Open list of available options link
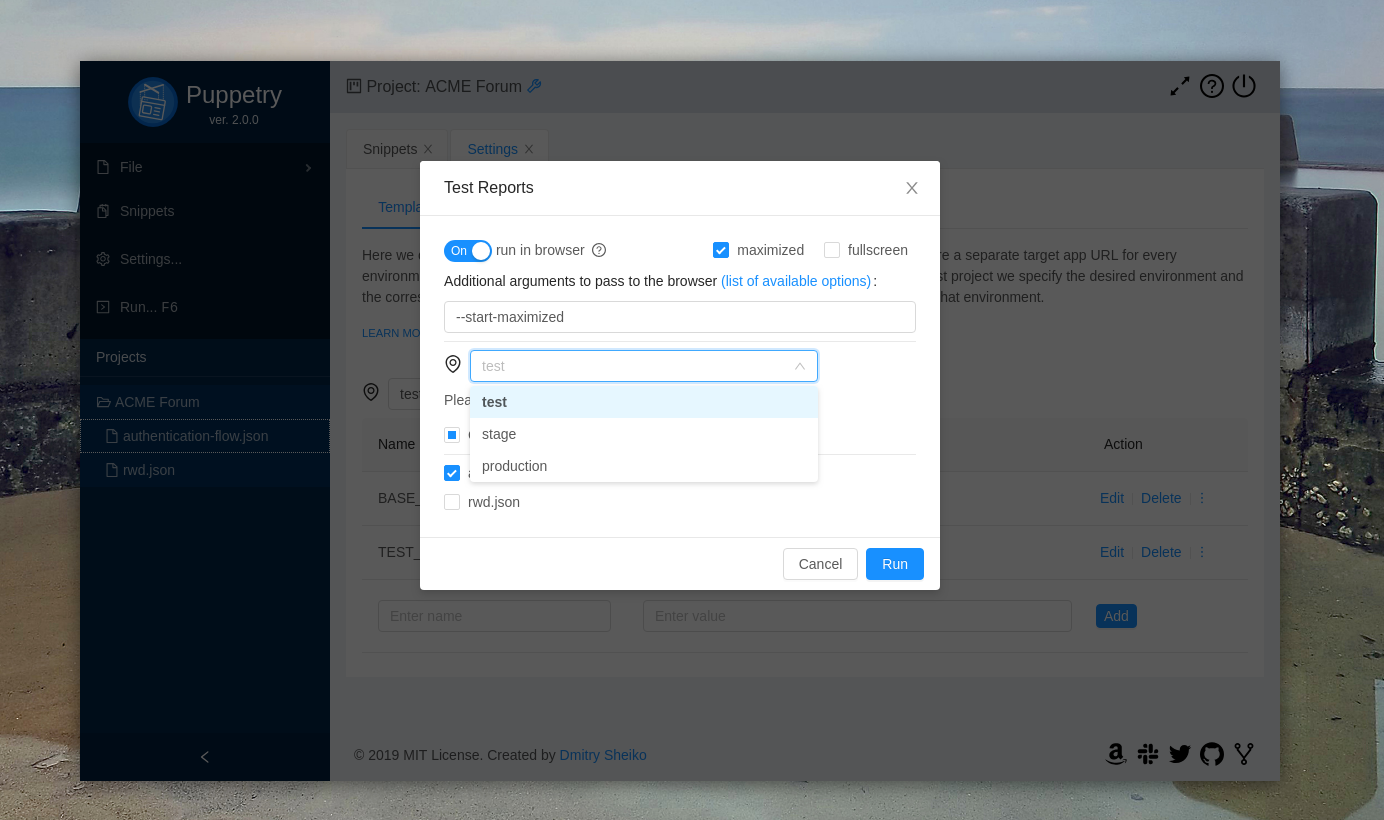Image resolution: width=1384 pixels, height=820 pixels. pos(796,281)
